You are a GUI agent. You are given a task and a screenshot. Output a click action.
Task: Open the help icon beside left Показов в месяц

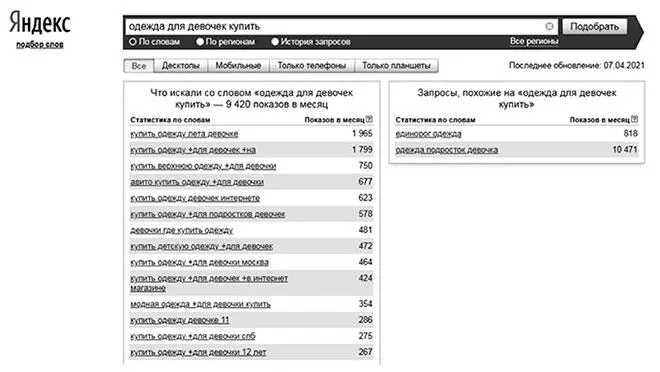(369, 120)
